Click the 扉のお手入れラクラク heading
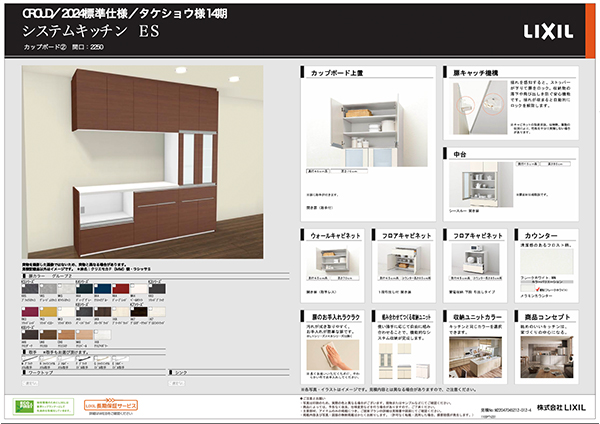Image resolution: width=600 pixels, height=424 pixels. (336, 317)
